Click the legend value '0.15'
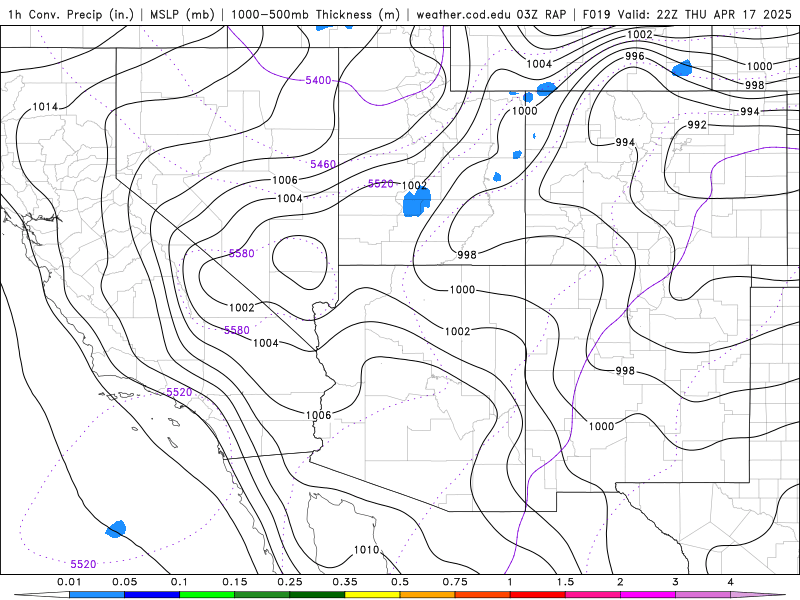Image resolution: width=800 pixels, height=600 pixels. 235,582
